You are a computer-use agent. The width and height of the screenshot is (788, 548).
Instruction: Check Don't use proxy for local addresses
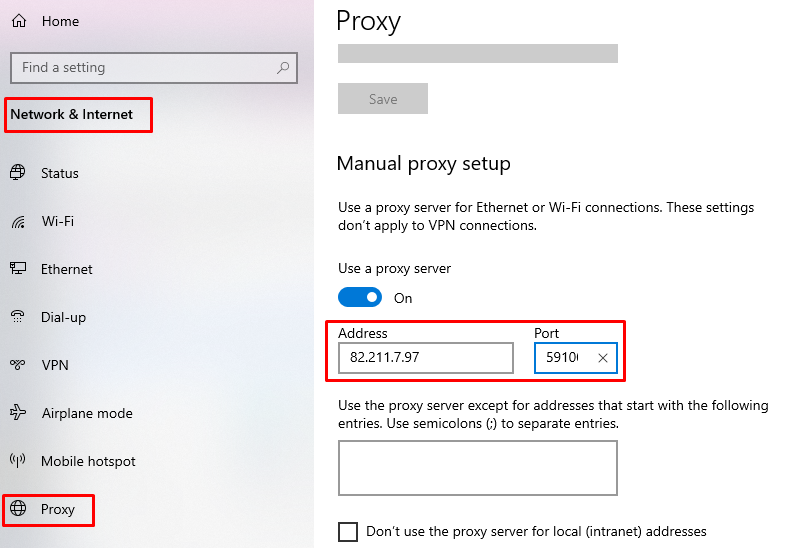tap(348, 531)
